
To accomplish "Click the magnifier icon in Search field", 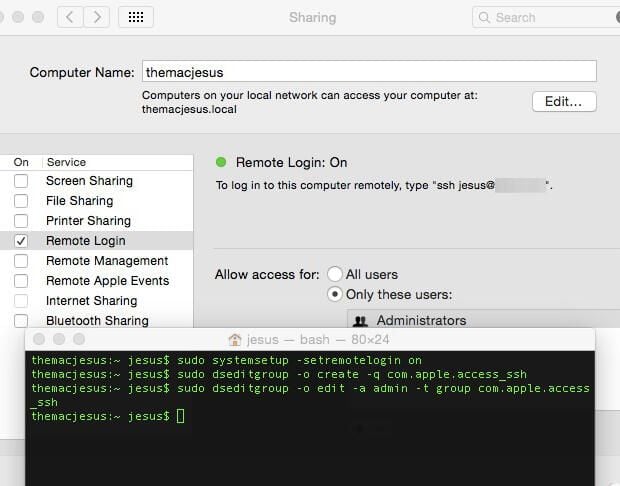I will [484, 17].
